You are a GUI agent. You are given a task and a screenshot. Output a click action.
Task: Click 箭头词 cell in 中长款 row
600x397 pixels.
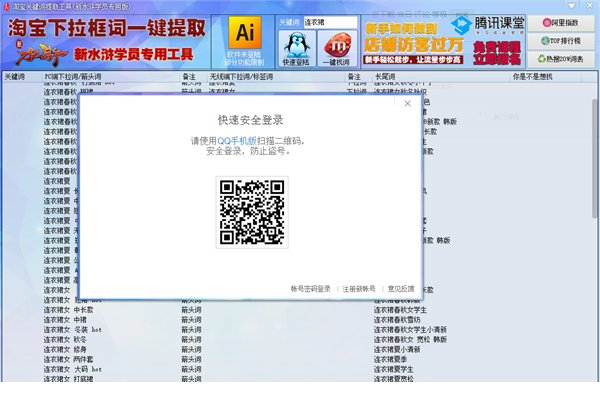point(191,310)
